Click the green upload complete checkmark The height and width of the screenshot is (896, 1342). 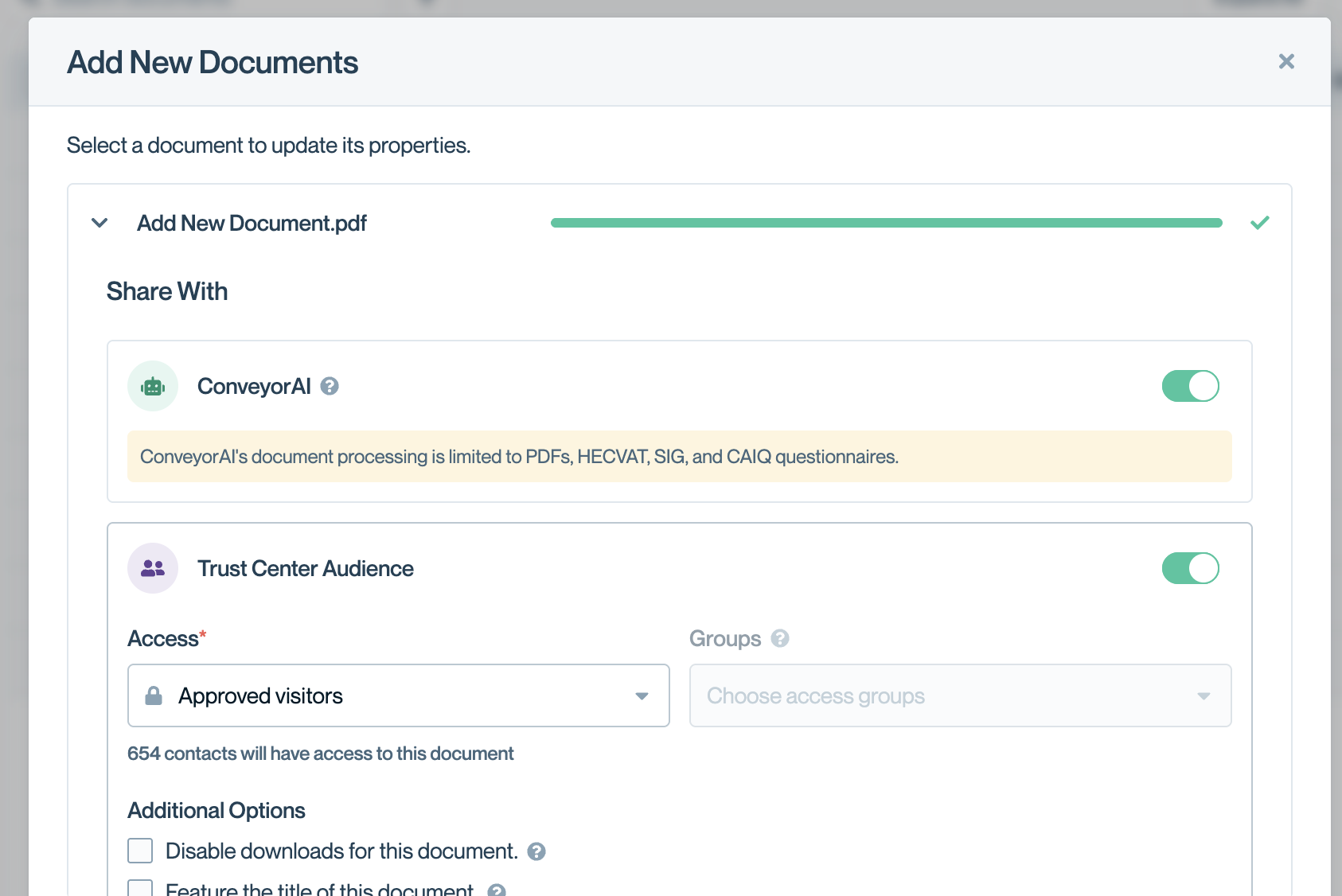pos(1260,223)
